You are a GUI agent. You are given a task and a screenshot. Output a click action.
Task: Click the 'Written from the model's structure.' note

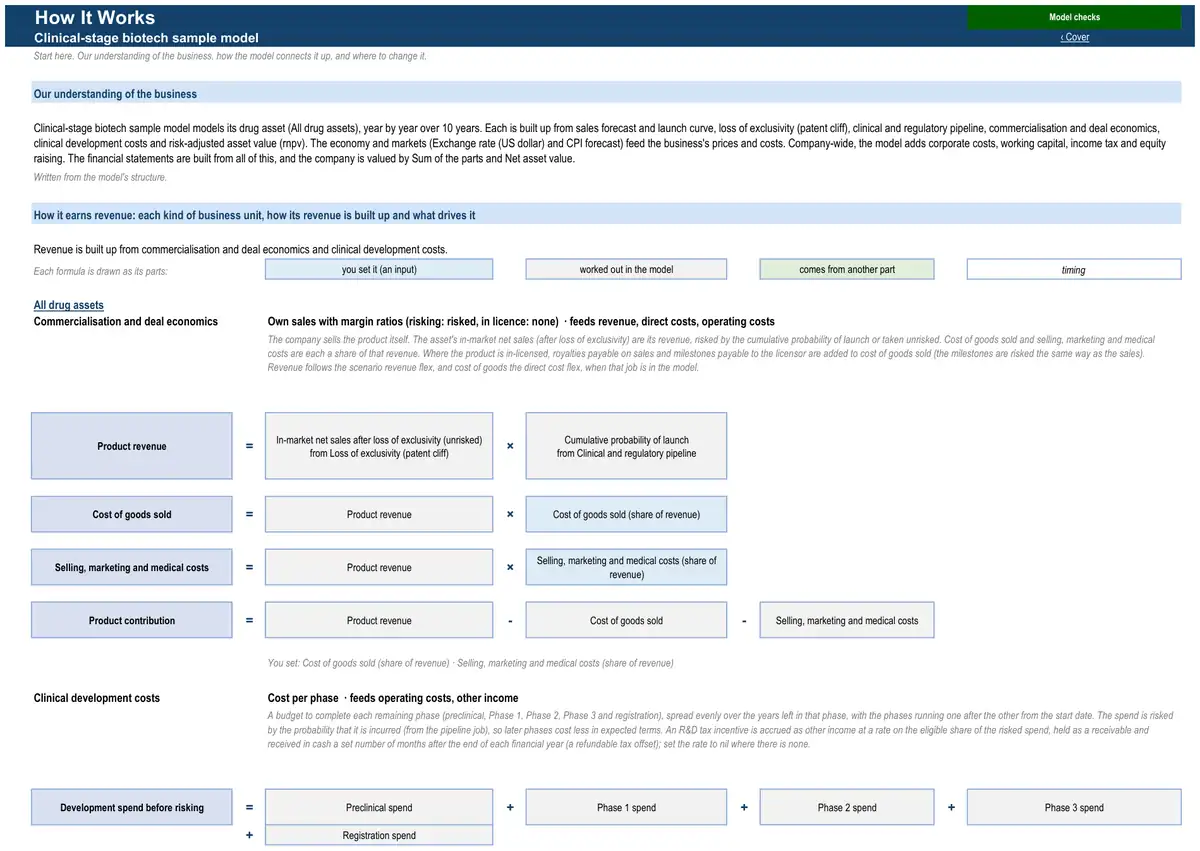point(100,177)
